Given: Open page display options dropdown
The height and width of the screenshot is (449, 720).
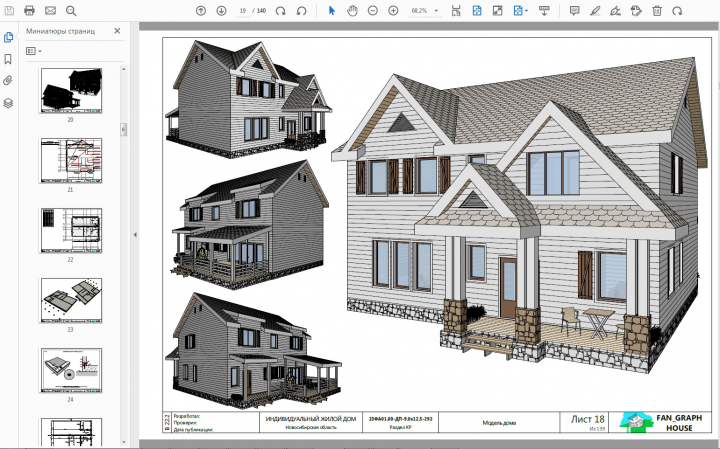Looking at the screenshot, I should [520, 11].
